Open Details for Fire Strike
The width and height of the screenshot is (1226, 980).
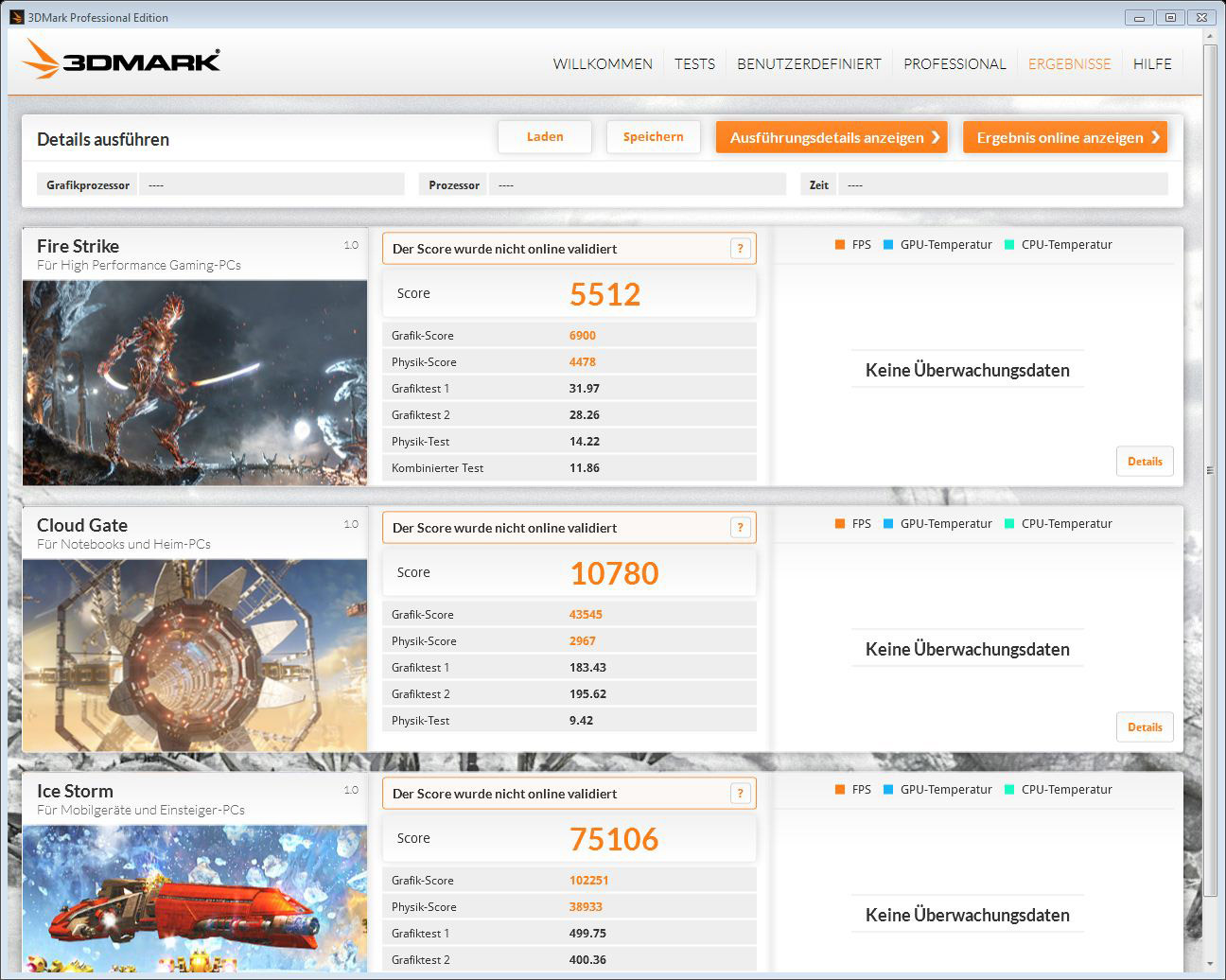tap(1145, 462)
